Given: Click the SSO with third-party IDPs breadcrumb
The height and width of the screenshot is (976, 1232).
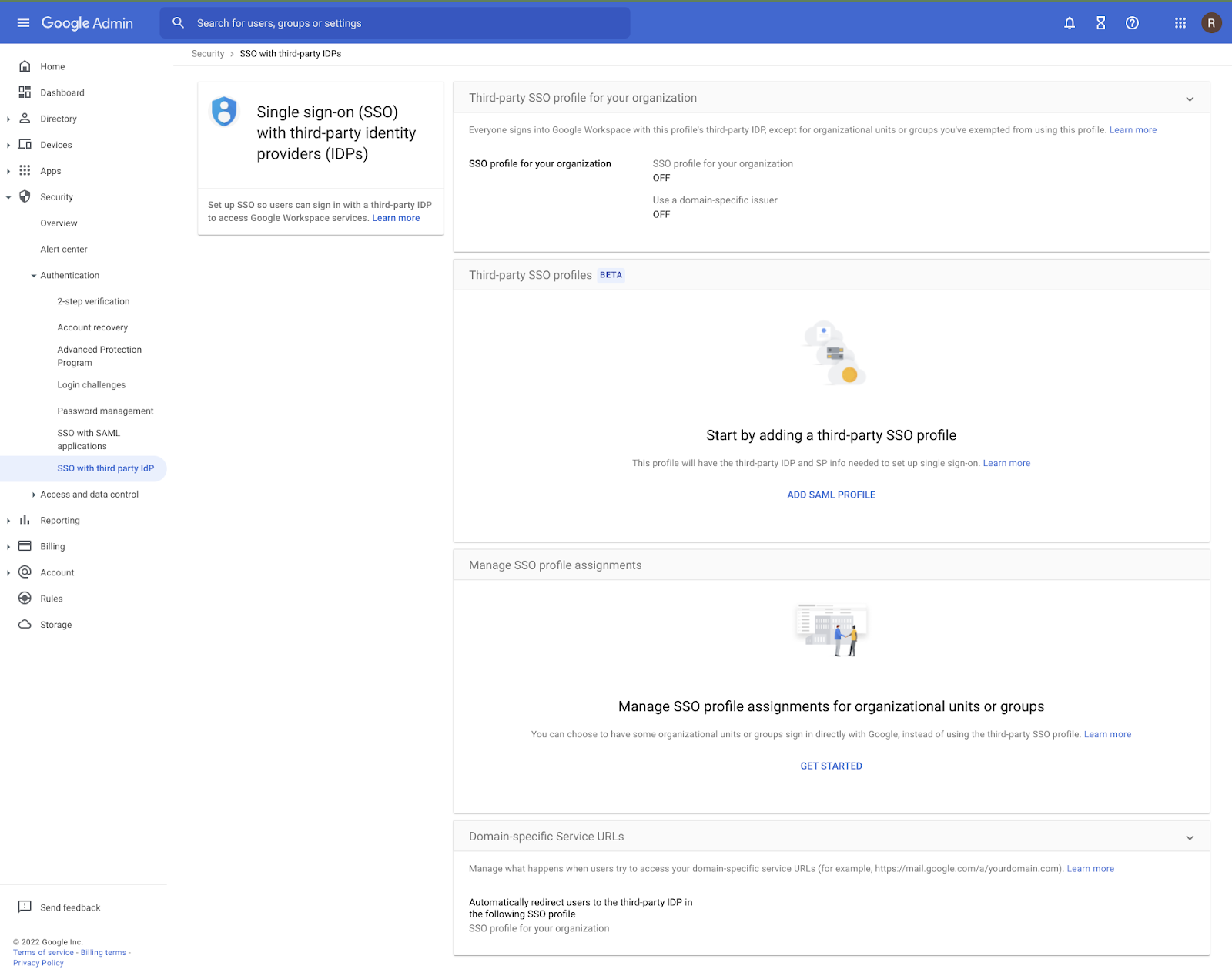Looking at the screenshot, I should pos(290,54).
